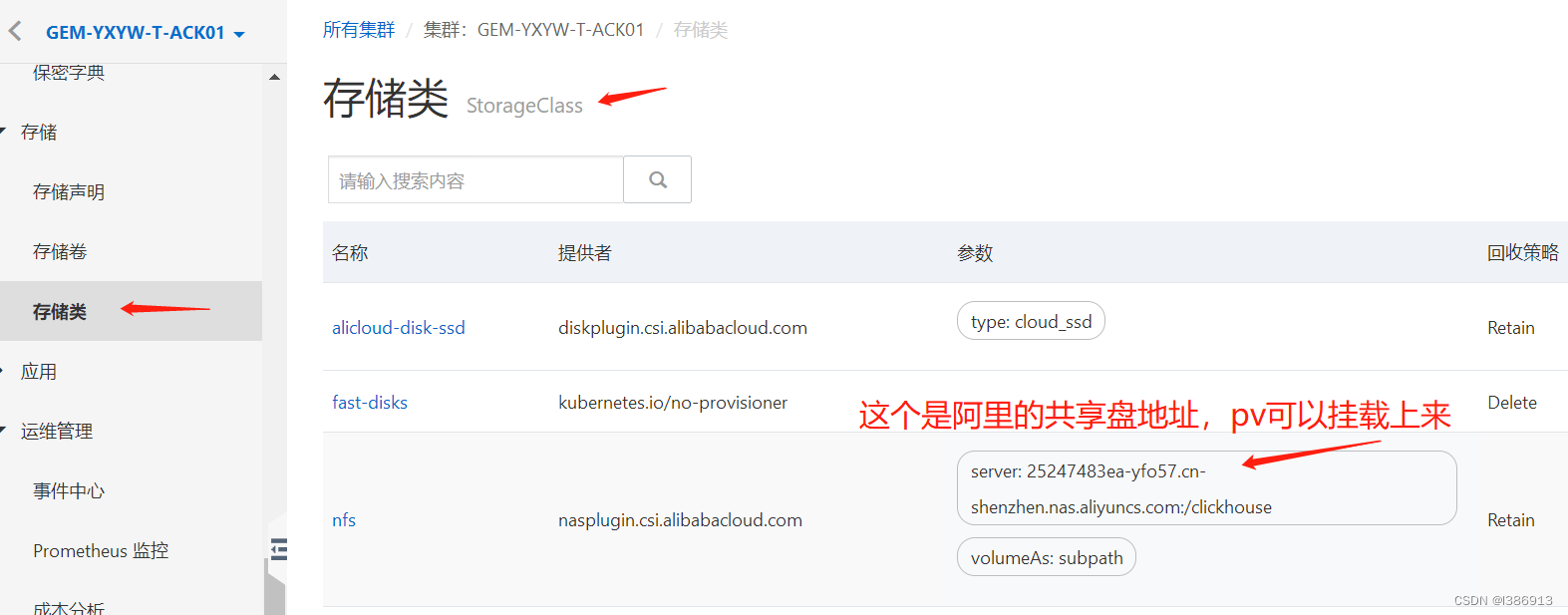Go to 所有集群 breadcrumb link

359,30
